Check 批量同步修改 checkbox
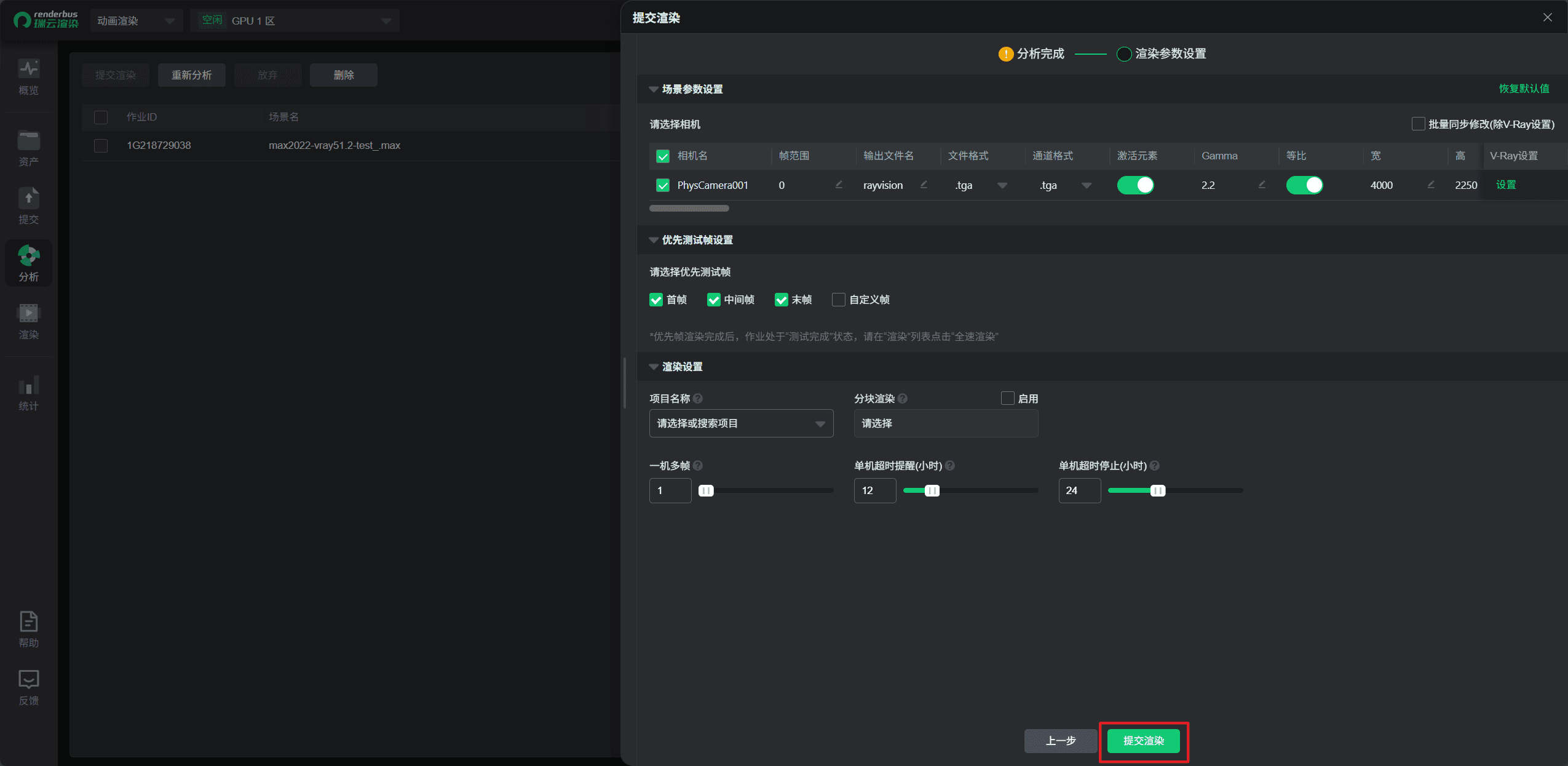The image size is (1568, 766). [1418, 124]
